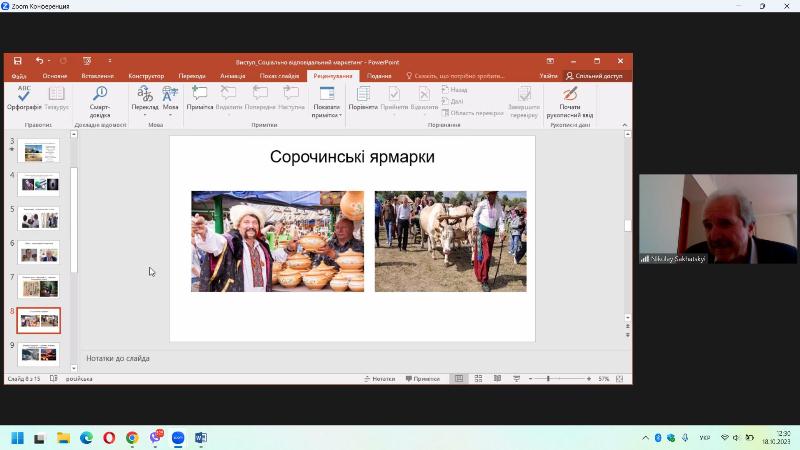Open the Показати примітки dropdown
Viewport: 800px width, 450px height.
coord(326,110)
